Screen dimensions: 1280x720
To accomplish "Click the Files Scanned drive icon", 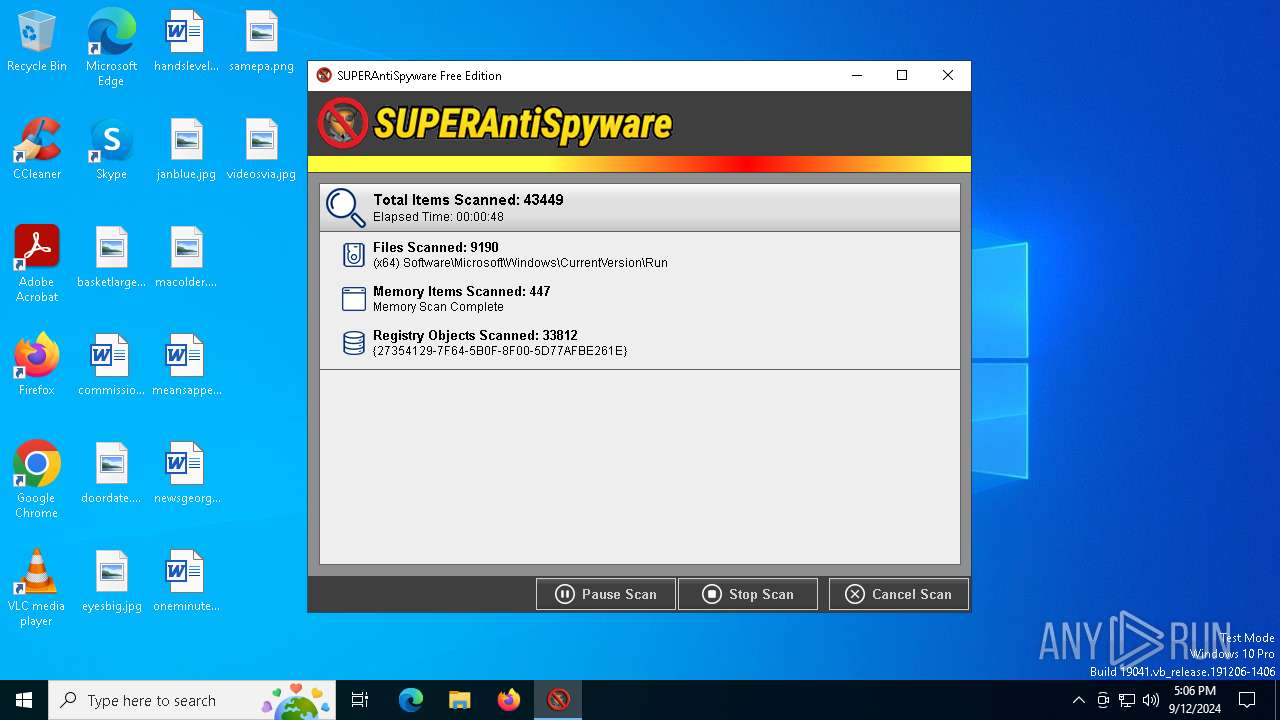I will [x=353, y=255].
